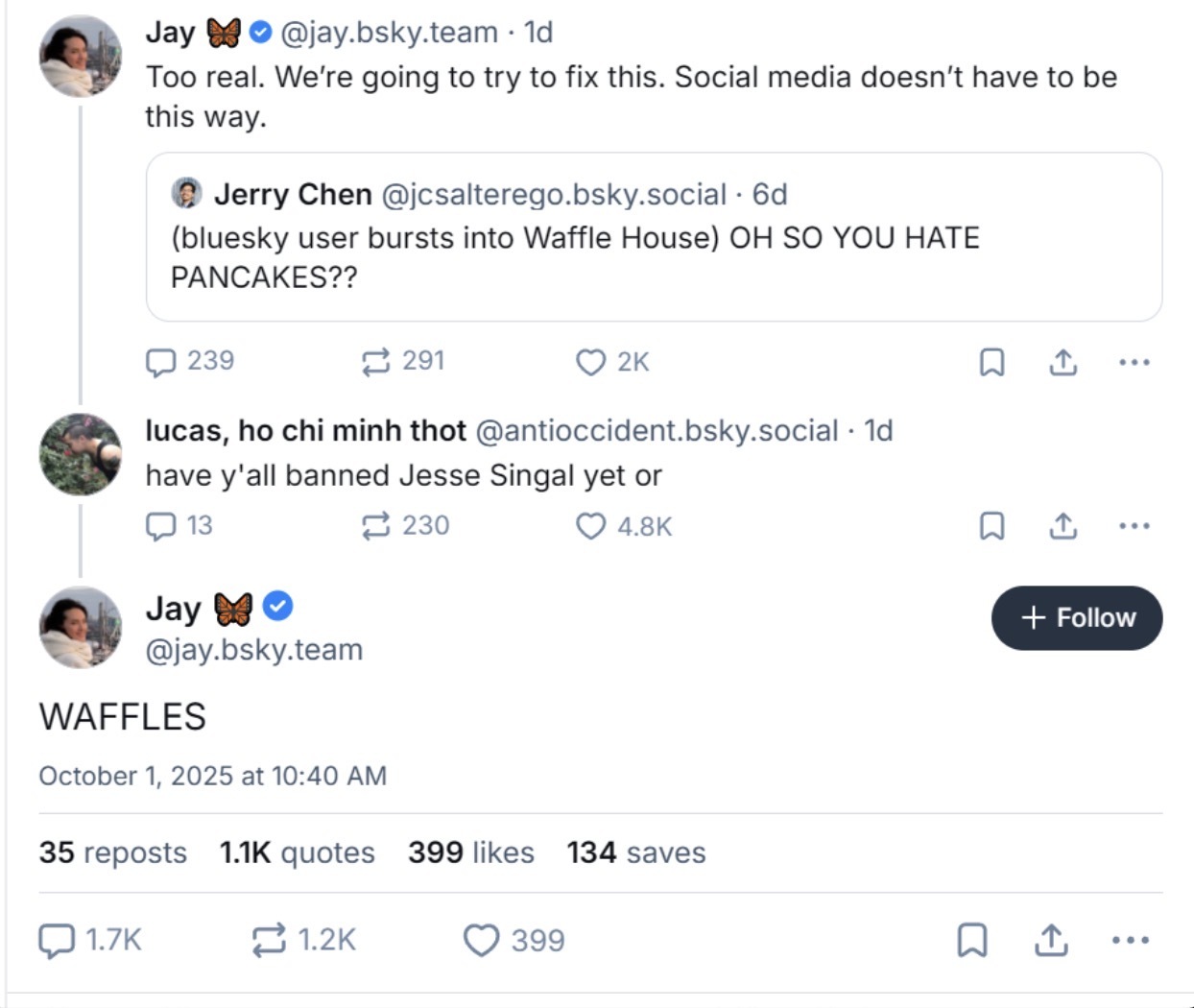Repost Jay's top post with 291 reposts
This screenshot has width=1194, height=1008.
click(375, 362)
